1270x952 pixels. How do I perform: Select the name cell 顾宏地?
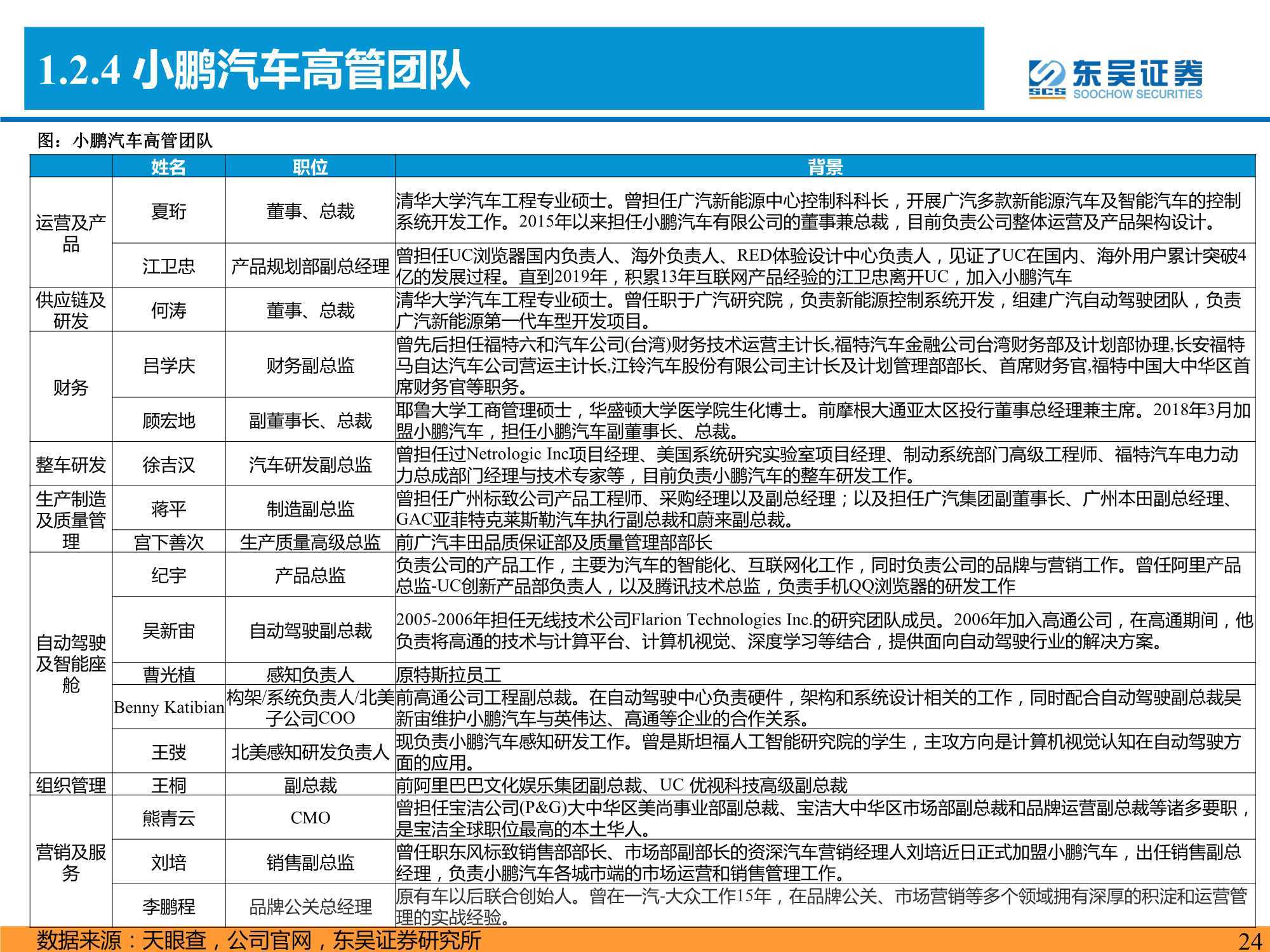pos(168,420)
